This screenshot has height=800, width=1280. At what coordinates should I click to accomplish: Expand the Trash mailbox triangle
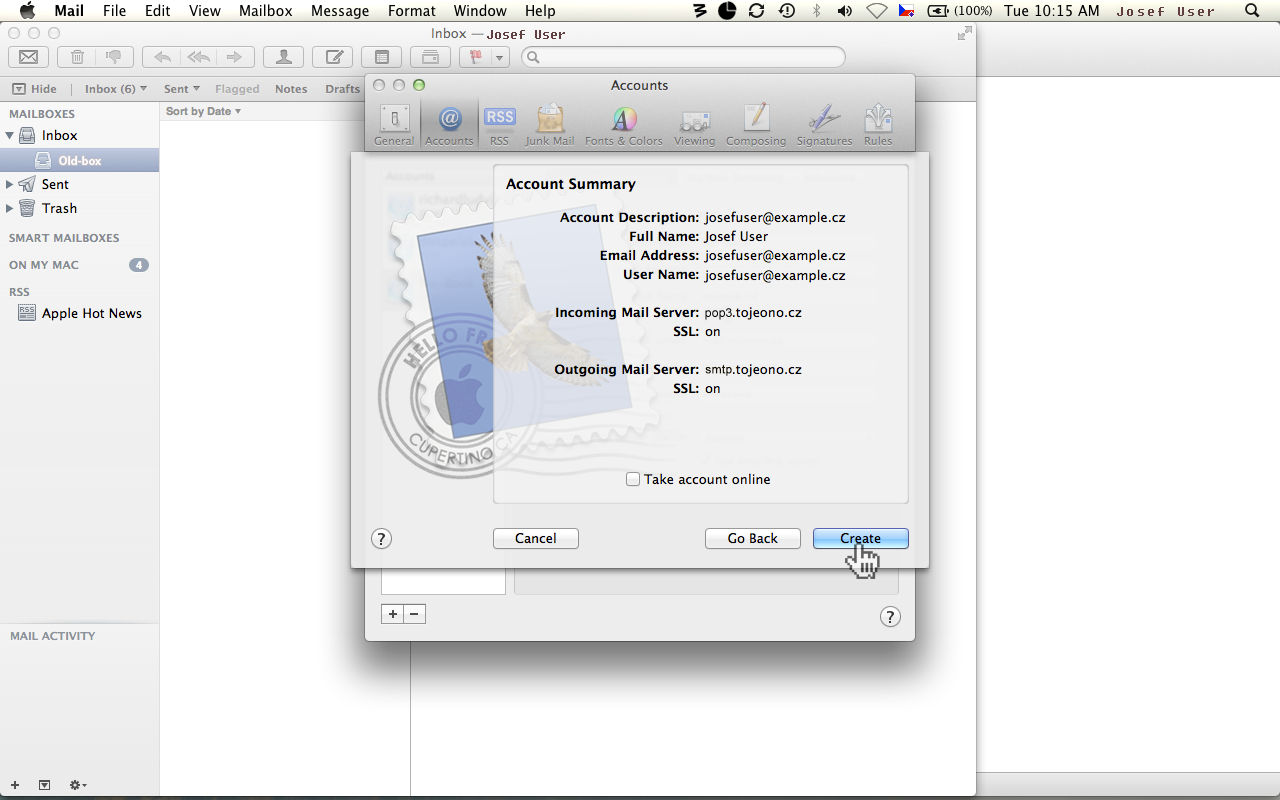[10, 208]
